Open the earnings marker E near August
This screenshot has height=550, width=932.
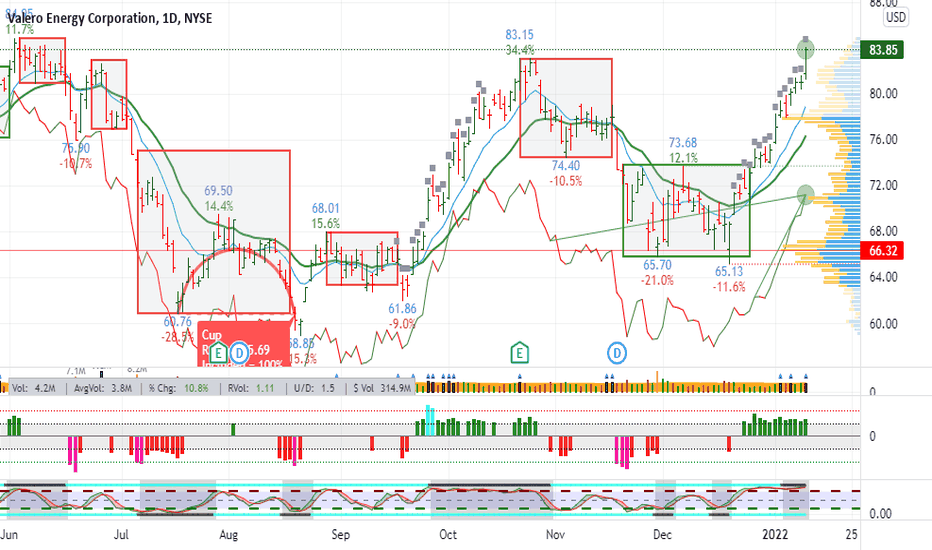tap(218, 354)
